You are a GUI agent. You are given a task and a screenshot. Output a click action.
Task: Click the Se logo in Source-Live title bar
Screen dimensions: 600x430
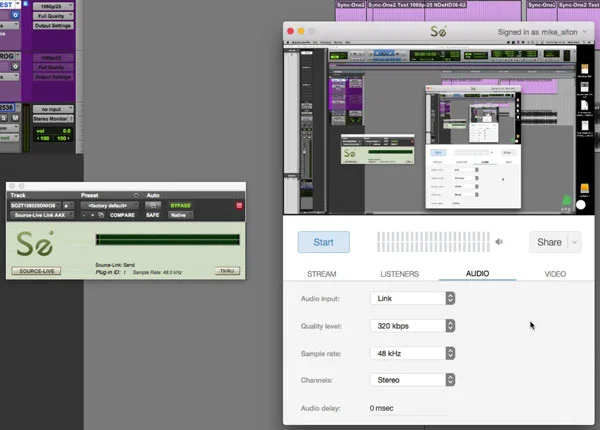tap(438, 31)
